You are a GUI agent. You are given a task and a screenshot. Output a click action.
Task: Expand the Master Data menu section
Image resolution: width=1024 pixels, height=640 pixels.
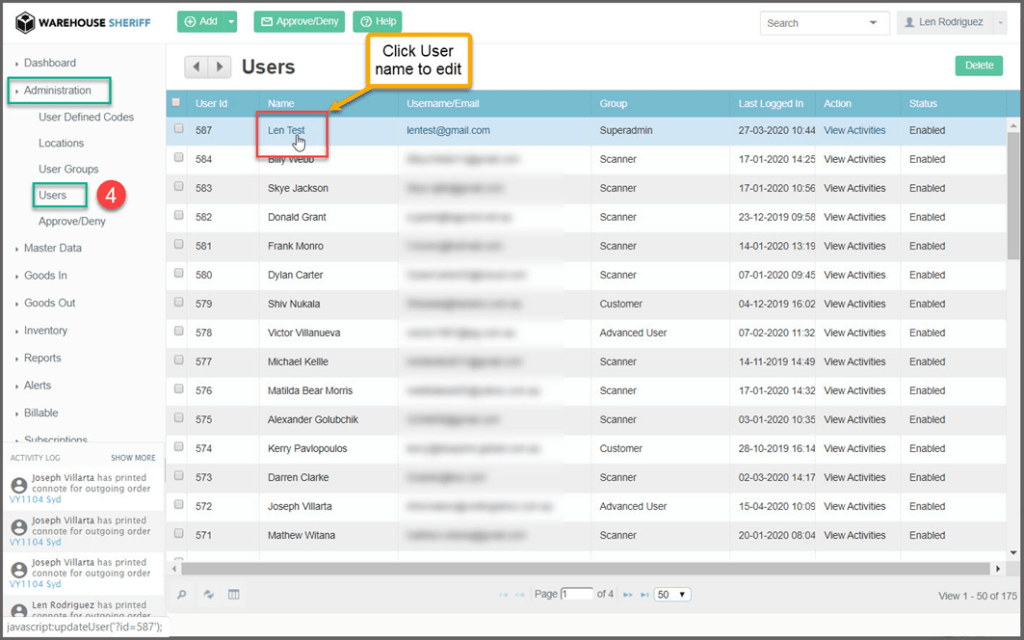(52, 248)
